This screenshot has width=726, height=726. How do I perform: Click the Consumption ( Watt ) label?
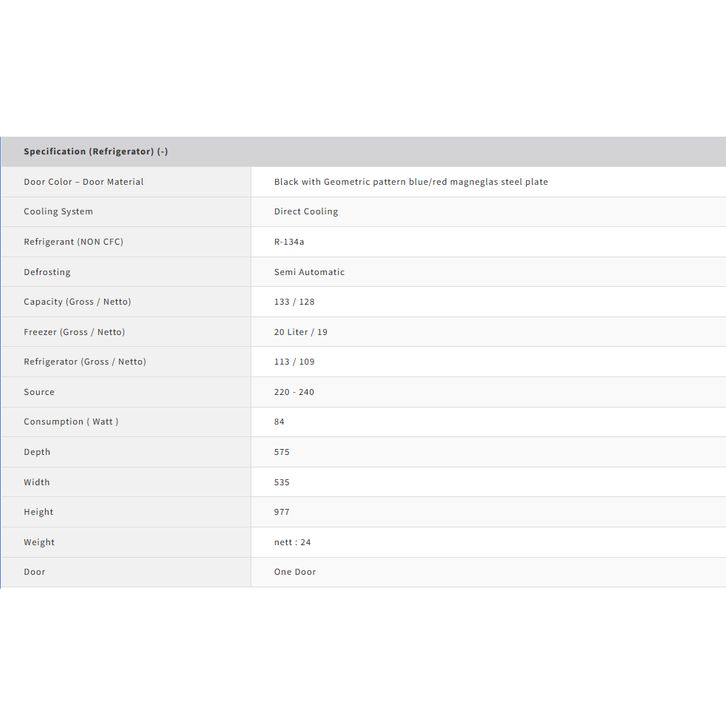[71, 422]
